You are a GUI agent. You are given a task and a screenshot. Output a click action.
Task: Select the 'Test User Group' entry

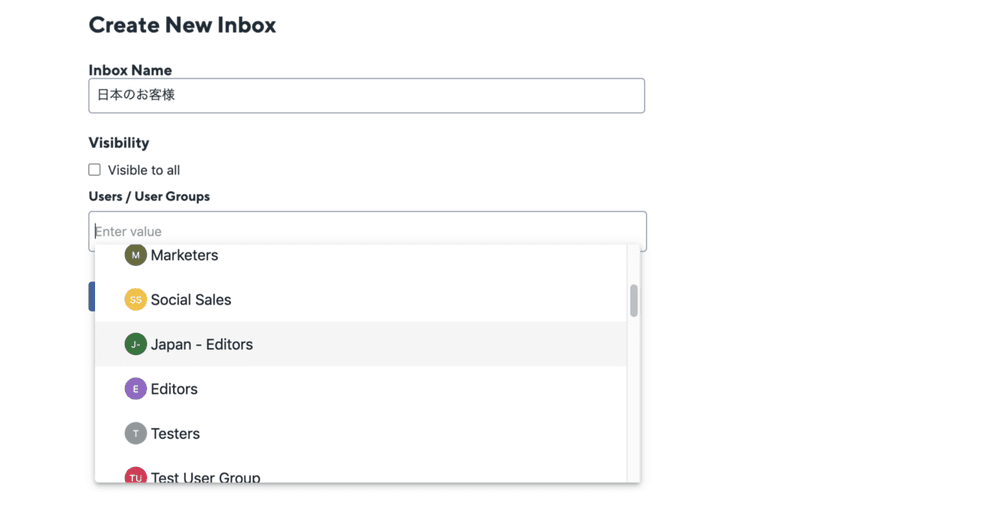205,477
